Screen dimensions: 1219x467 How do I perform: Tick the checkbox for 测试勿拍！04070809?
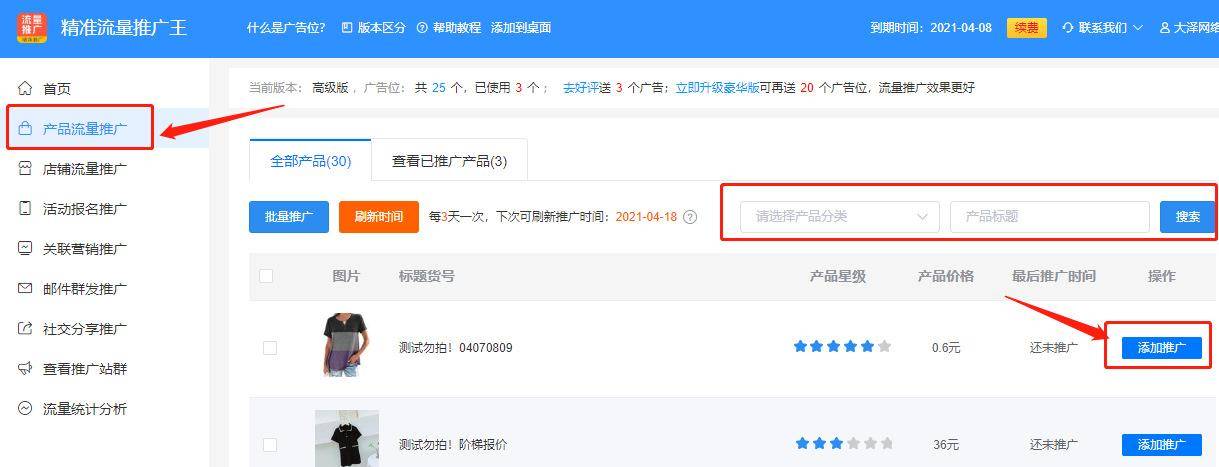269,348
